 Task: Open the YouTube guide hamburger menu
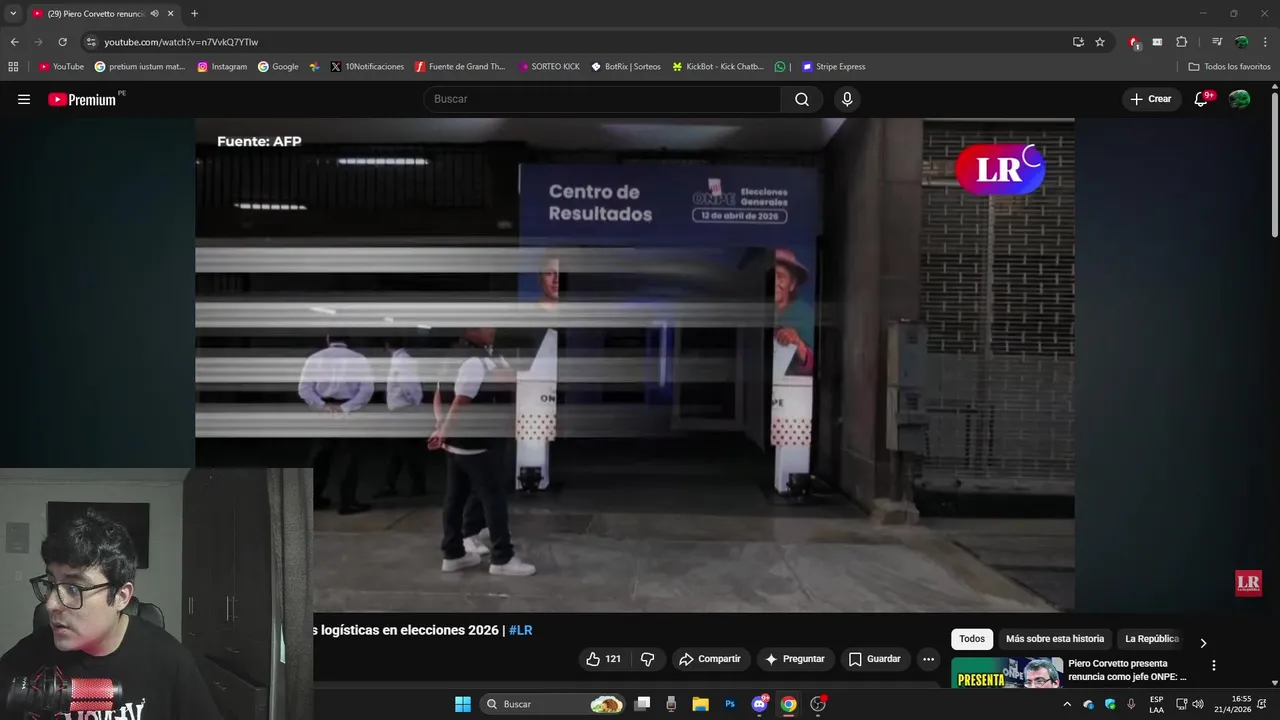click(24, 99)
